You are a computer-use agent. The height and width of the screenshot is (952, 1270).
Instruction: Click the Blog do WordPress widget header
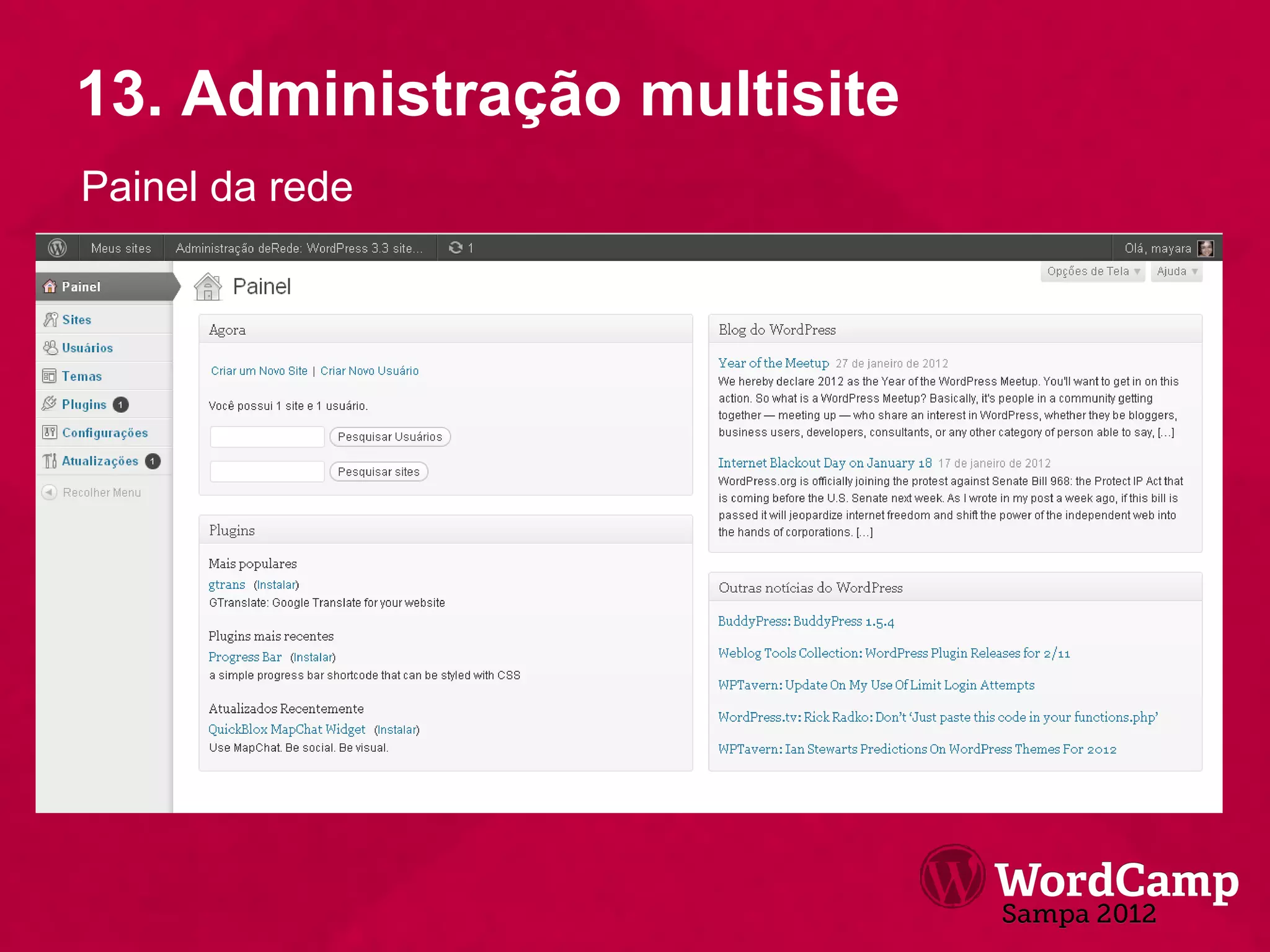tap(955, 329)
